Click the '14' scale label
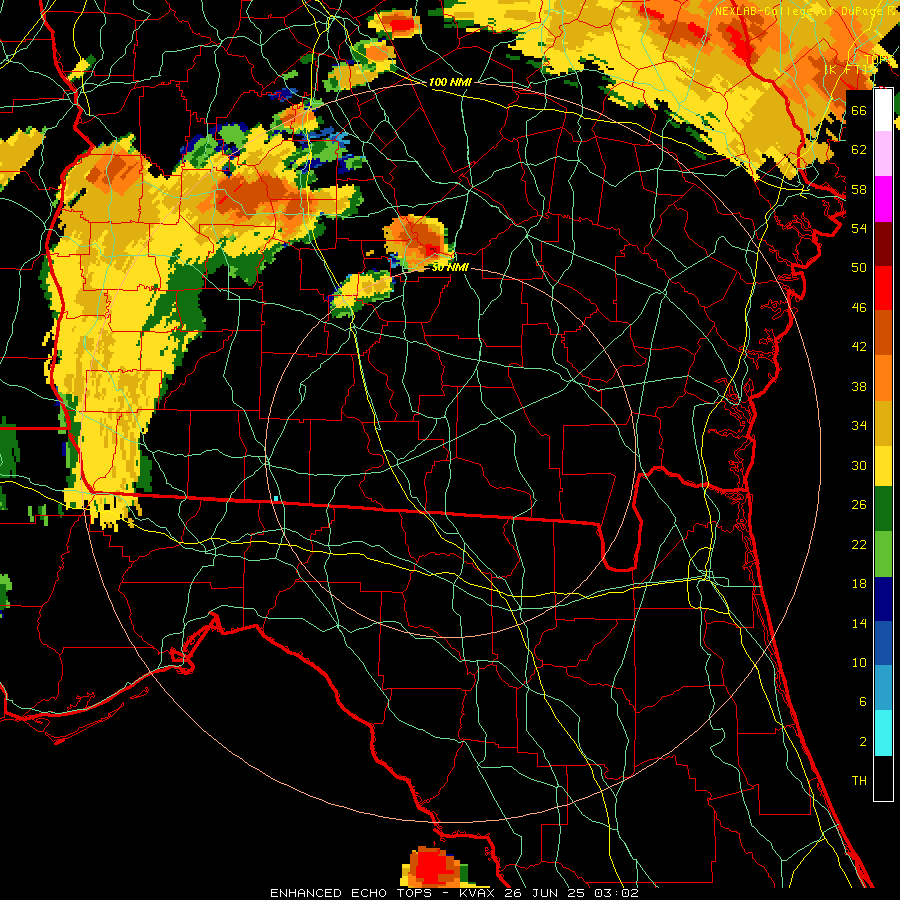This screenshot has height=900, width=900. pyautogui.click(x=859, y=623)
